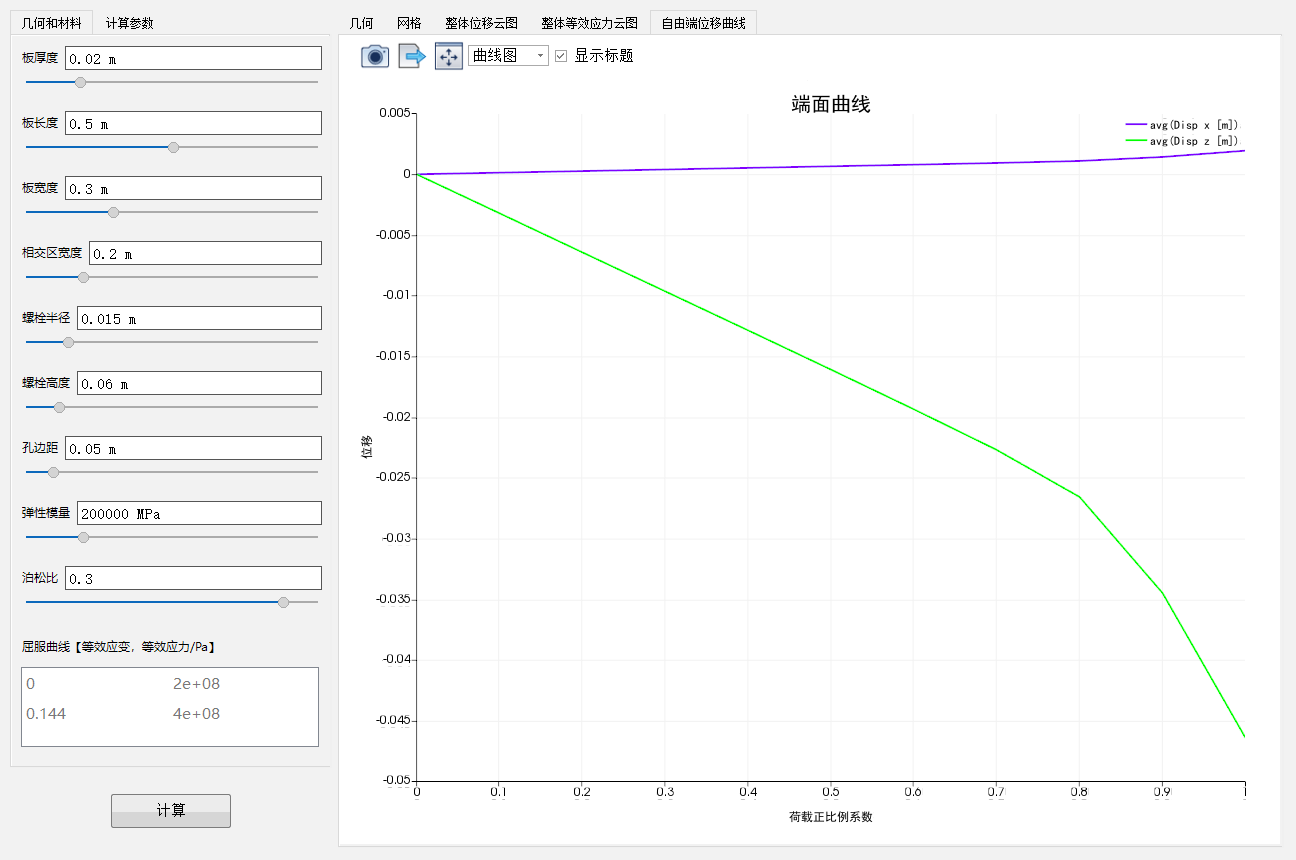Click the 相交区宽度 slider handle
Viewport: 1296px width, 860px height.
83,277
